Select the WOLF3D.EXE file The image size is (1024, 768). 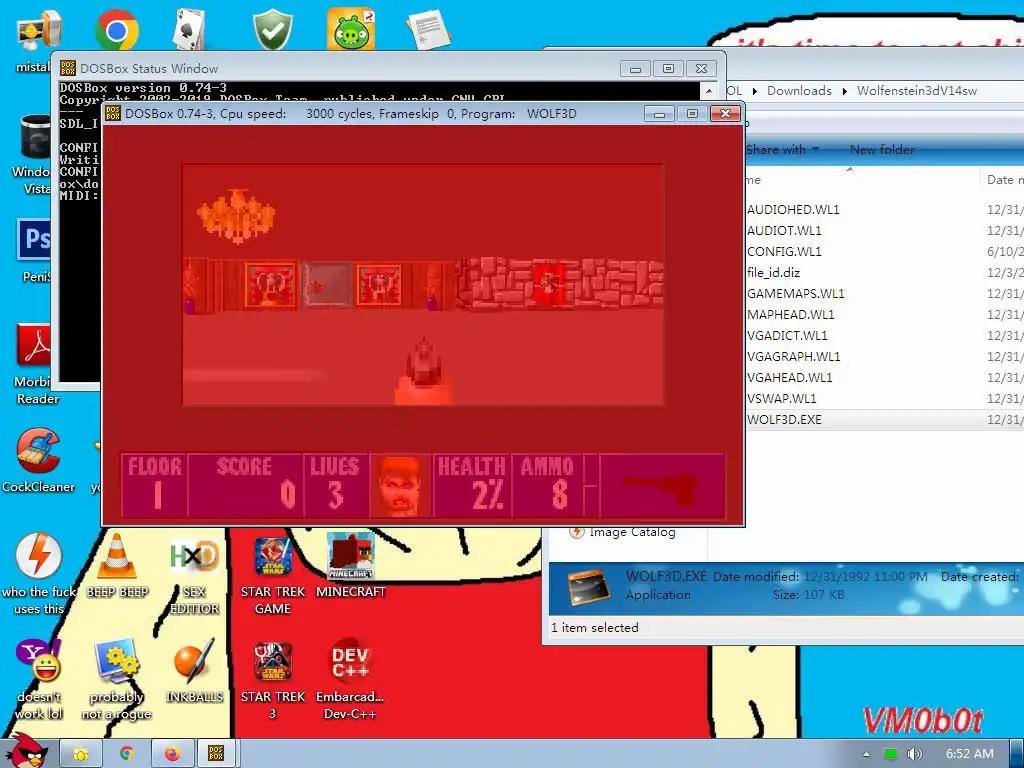[x=784, y=419]
